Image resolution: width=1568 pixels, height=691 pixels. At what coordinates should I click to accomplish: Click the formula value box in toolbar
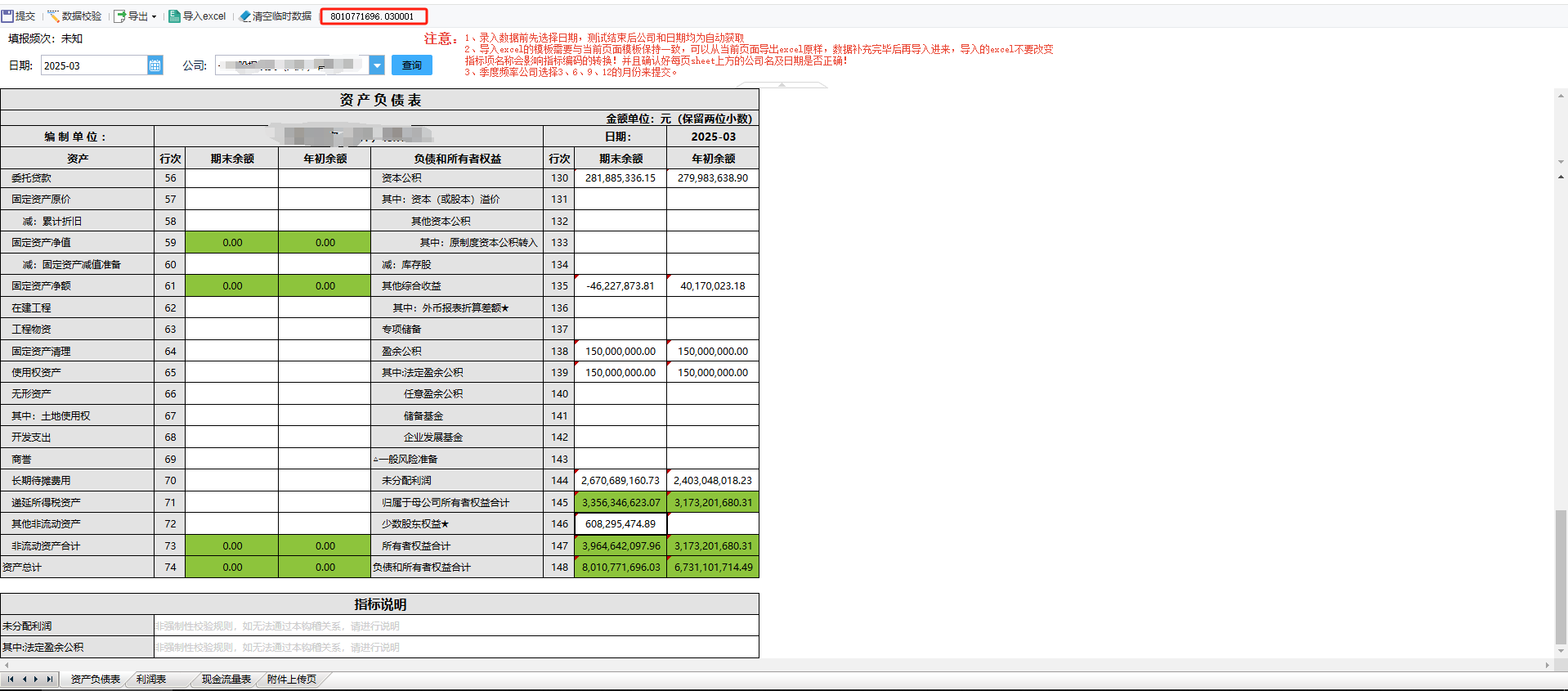coord(373,16)
